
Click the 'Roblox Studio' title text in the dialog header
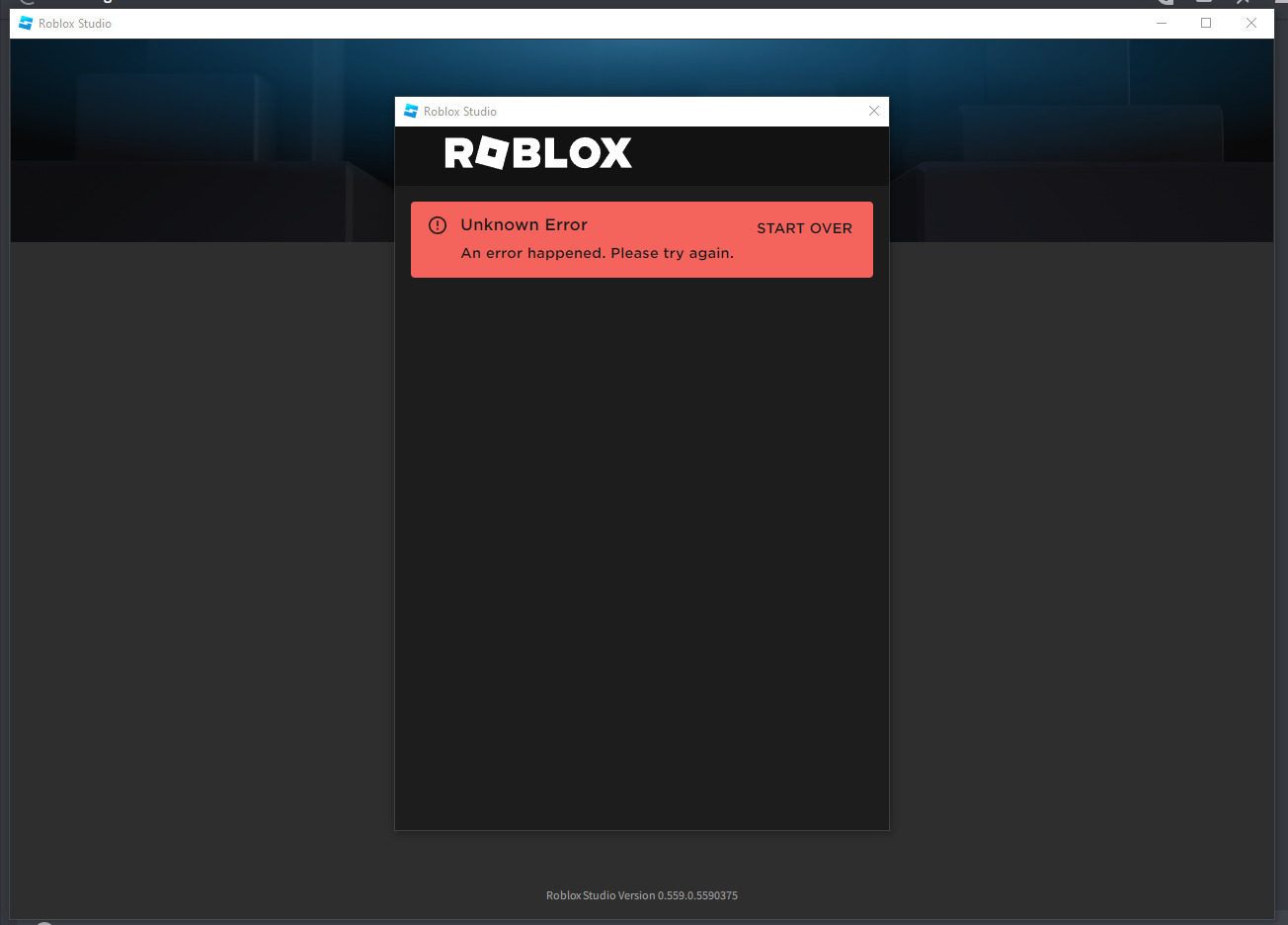point(460,111)
